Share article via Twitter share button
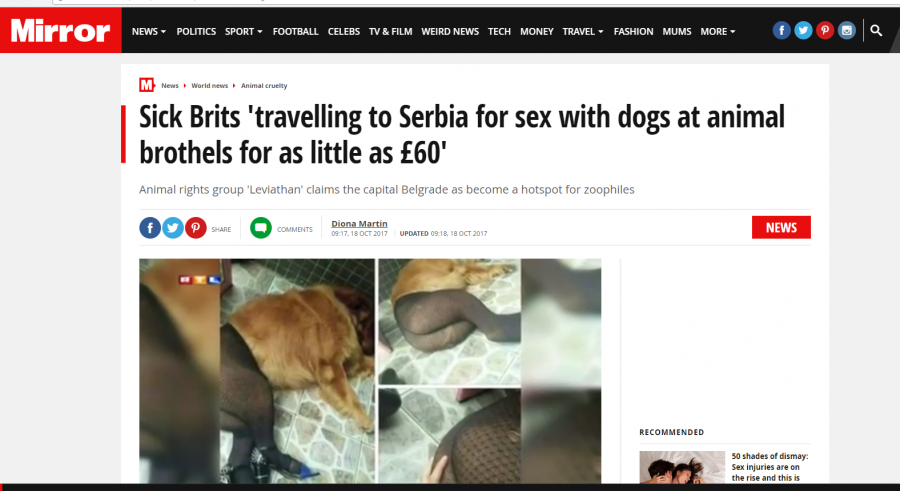The height and width of the screenshot is (491, 900). tap(173, 228)
